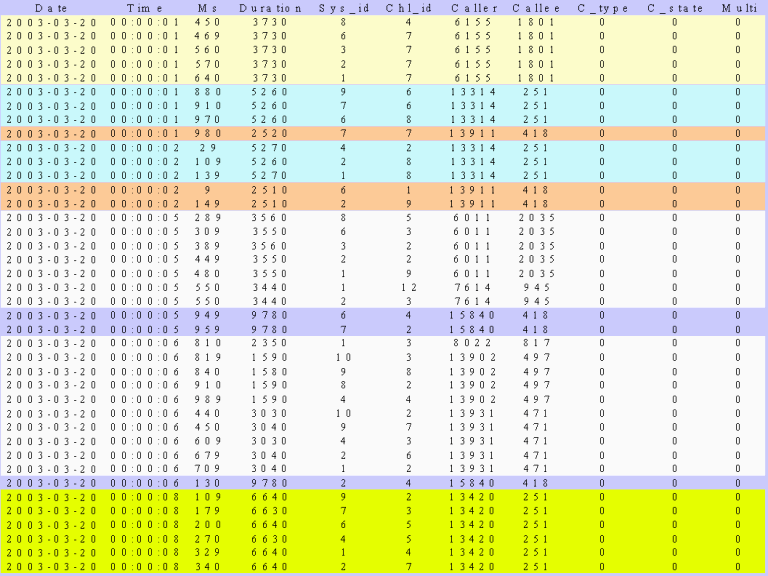Click the Ms cell with value 29
Screen dimensions: 768x576
click(x=208, y=147)
